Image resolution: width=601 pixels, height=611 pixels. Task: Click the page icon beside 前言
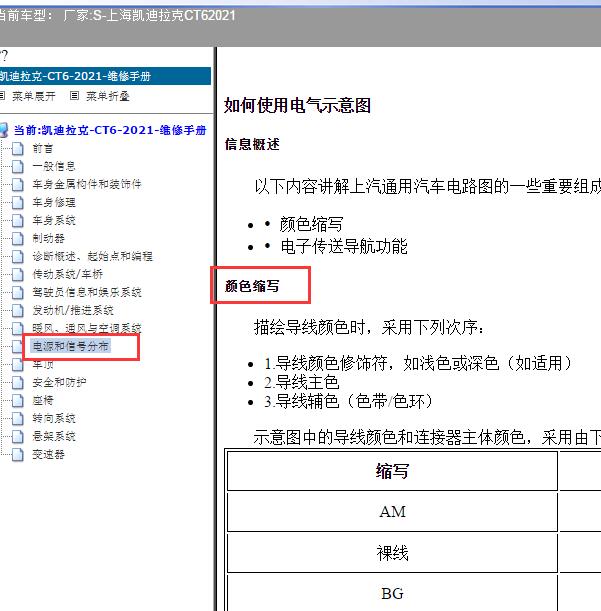point(18,148)
